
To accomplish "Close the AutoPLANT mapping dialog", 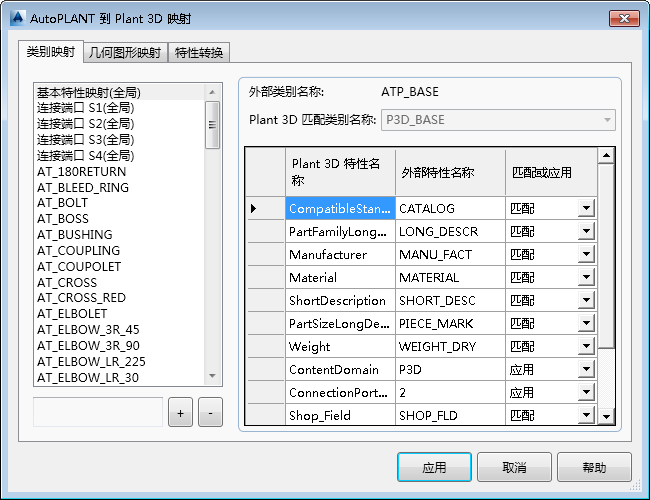I will (624, 18).
